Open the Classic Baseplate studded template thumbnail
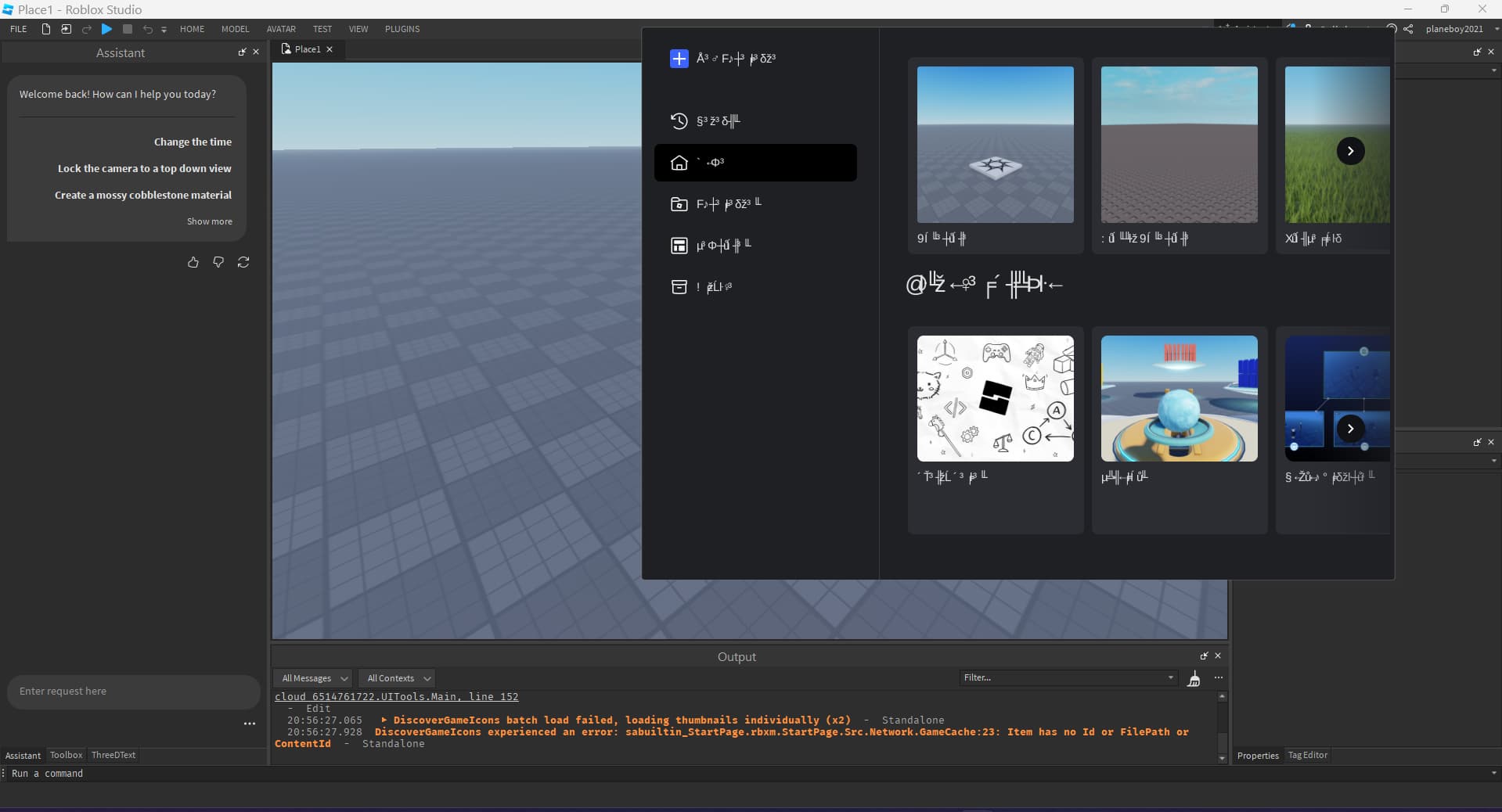The height and width of the screenshot is (812, 1502). pyautogui.click(x=1180, y=145)
